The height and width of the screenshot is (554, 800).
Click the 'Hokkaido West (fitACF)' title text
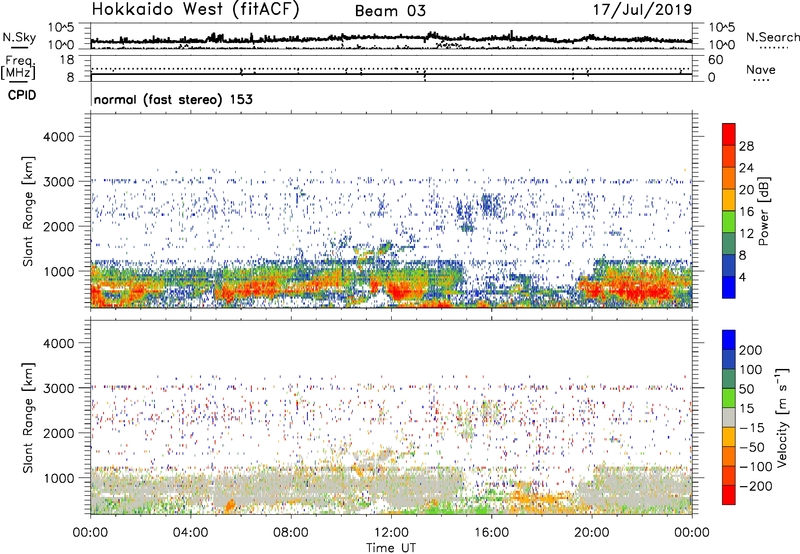coord(196,10)
